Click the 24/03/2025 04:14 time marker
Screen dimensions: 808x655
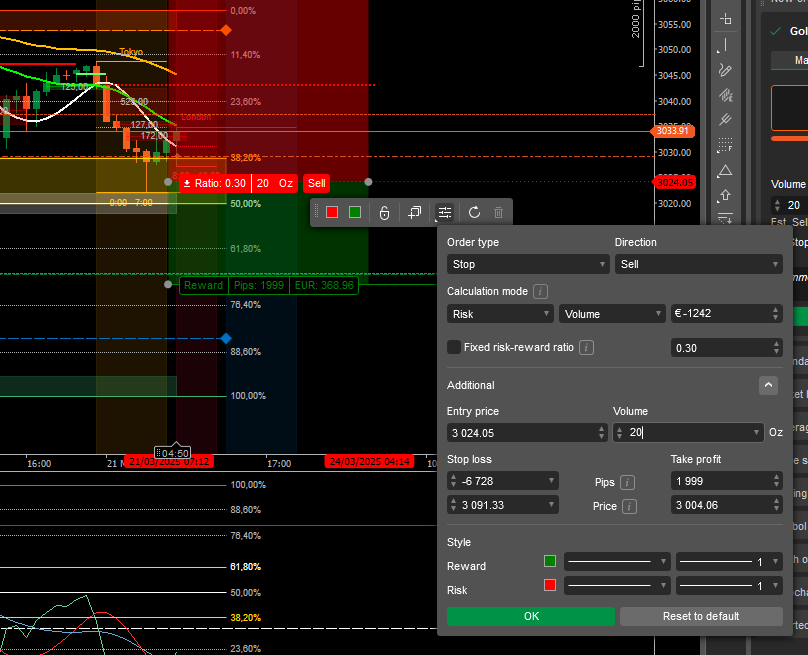tap(369, 462)
